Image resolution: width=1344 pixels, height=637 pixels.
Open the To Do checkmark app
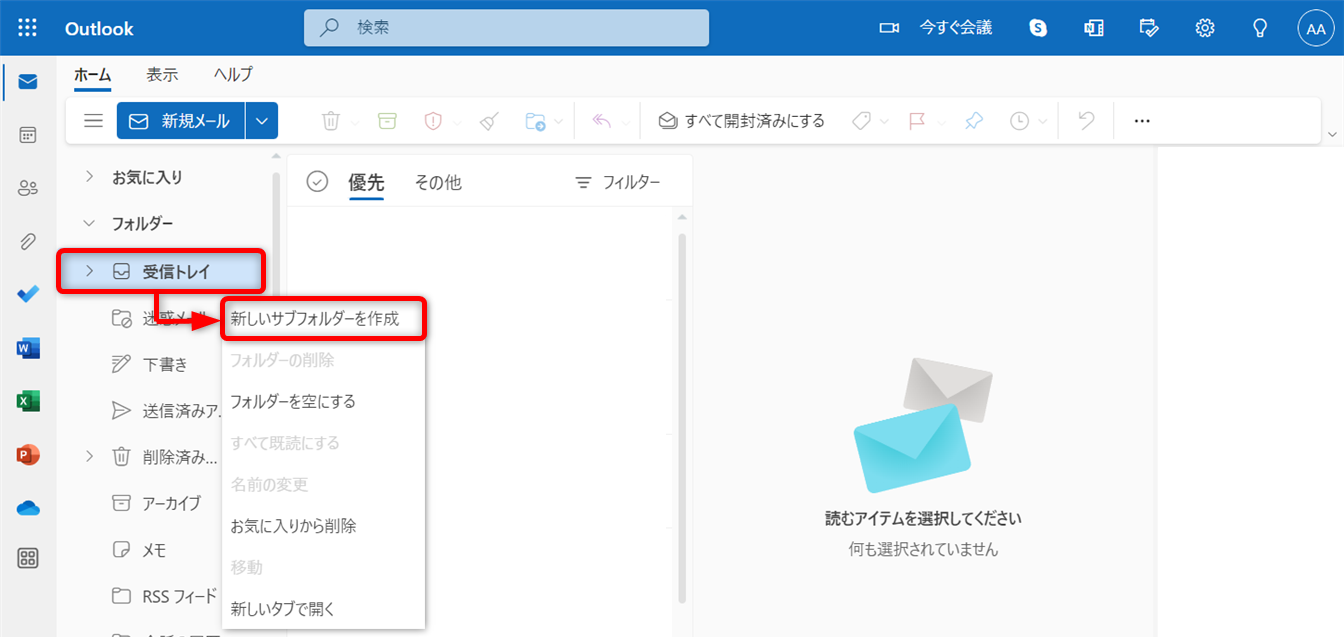point(28,295)
